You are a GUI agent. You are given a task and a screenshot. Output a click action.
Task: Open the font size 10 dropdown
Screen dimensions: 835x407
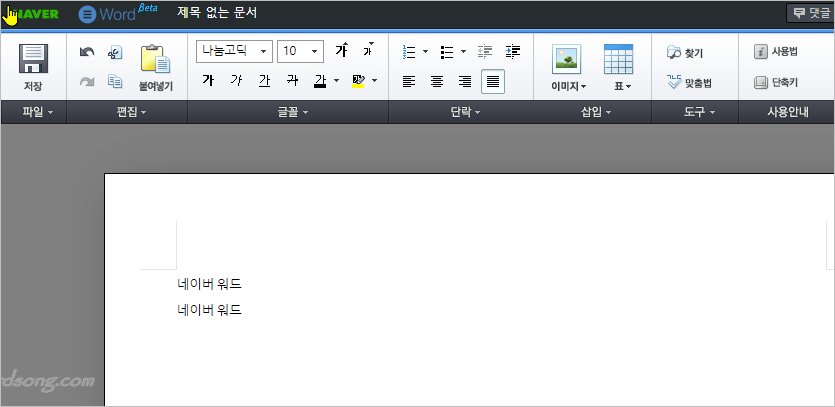click(300, 50)
